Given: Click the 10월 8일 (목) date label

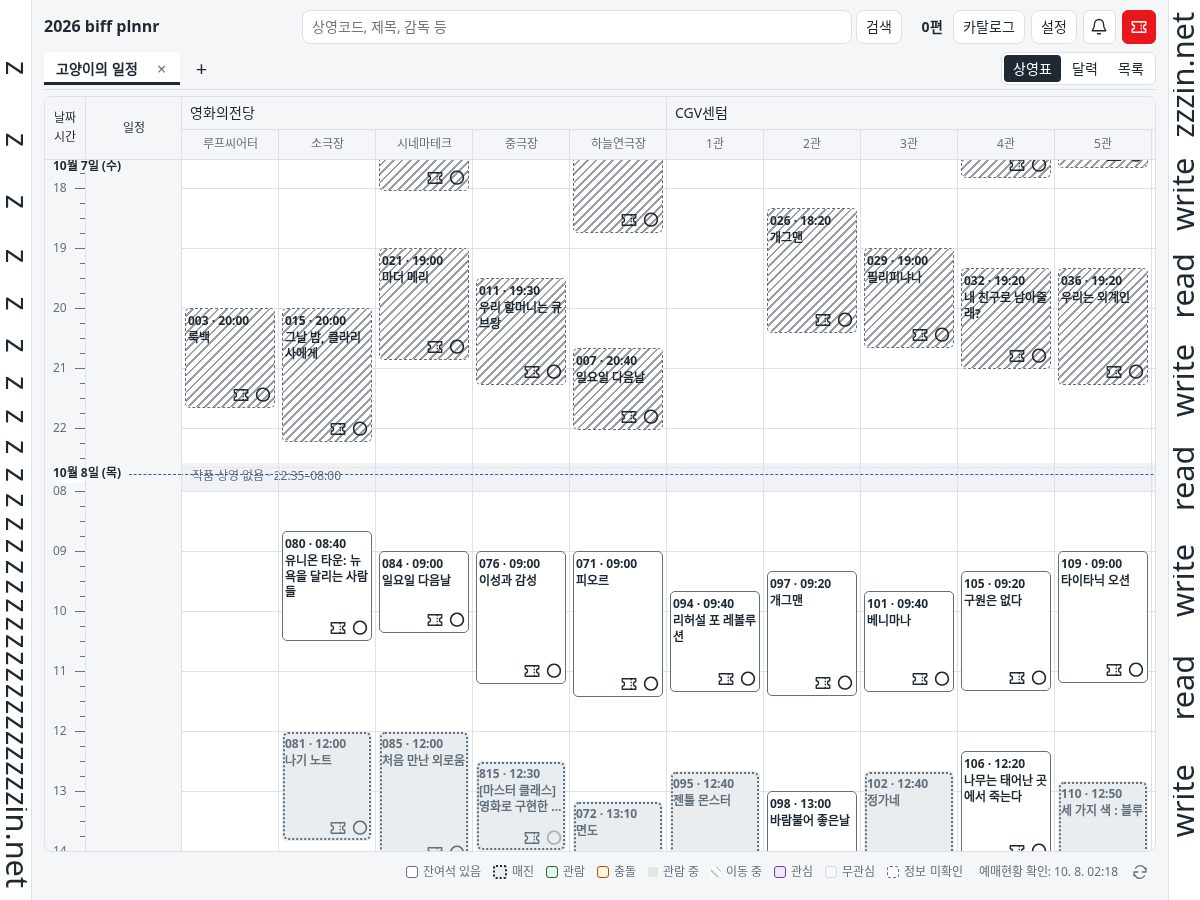Looking at the screenshot, I should point(87,472).
